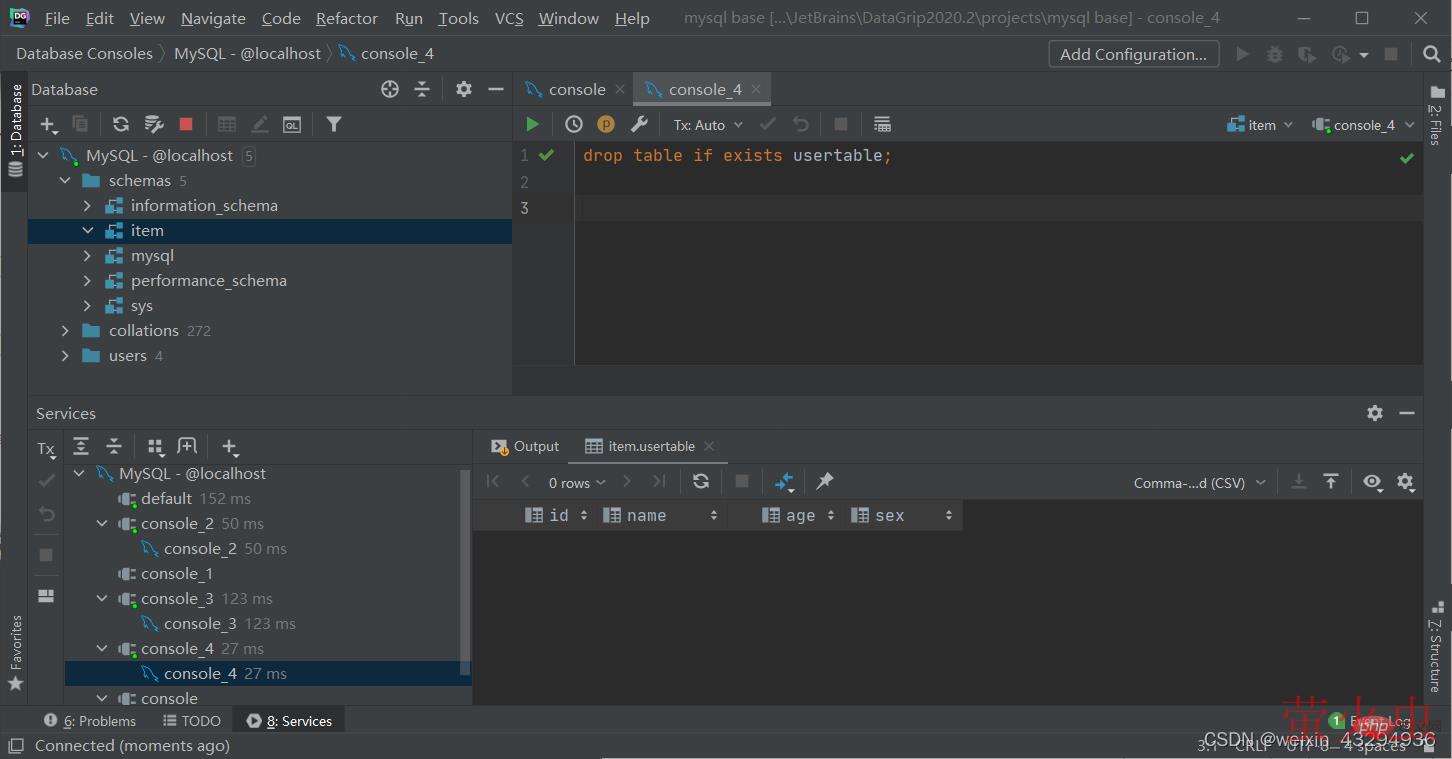Reload the result grid data

tap(701, 481)
